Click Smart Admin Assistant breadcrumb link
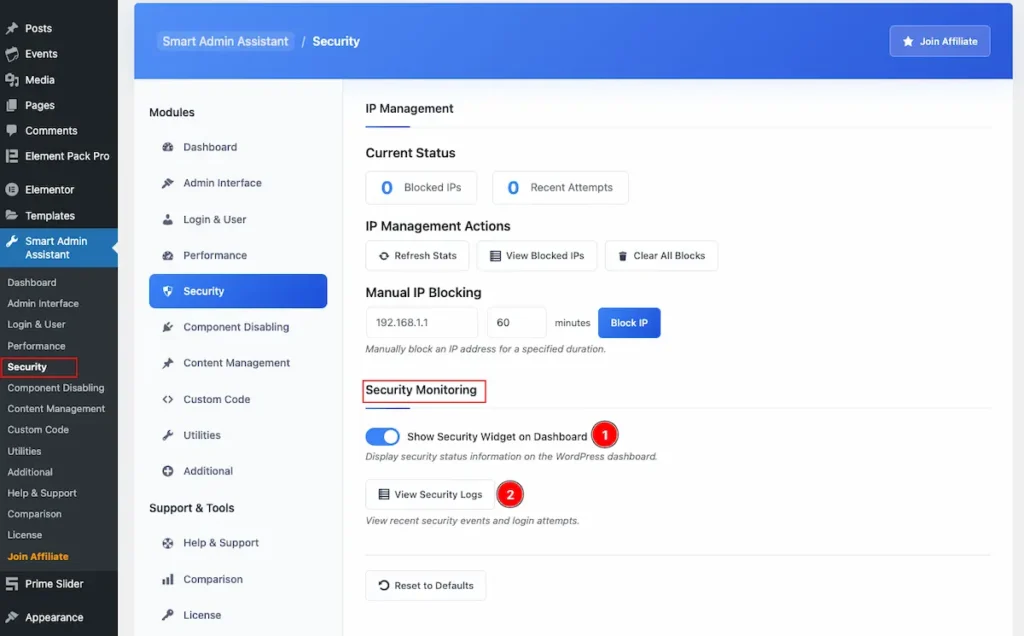This screenshot has height=636, width=1024. point(225,41)
